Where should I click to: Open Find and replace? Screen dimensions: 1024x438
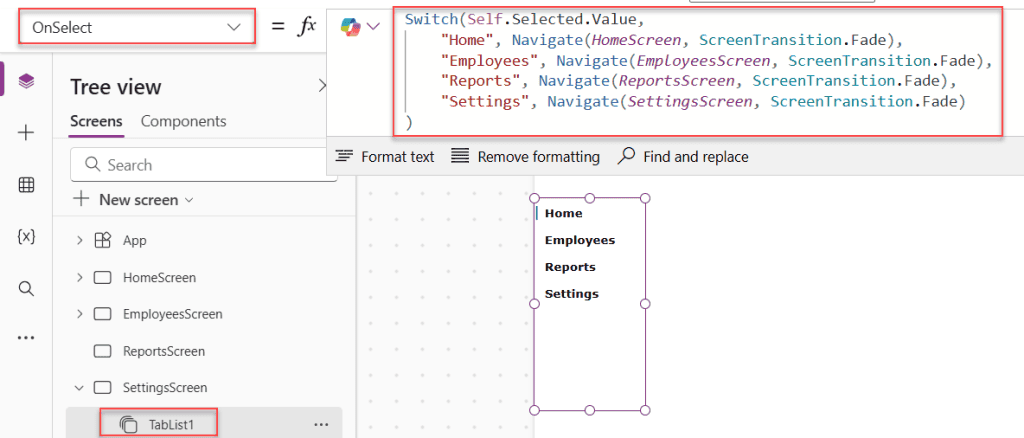pyautogui.click(x=683, y=157)
